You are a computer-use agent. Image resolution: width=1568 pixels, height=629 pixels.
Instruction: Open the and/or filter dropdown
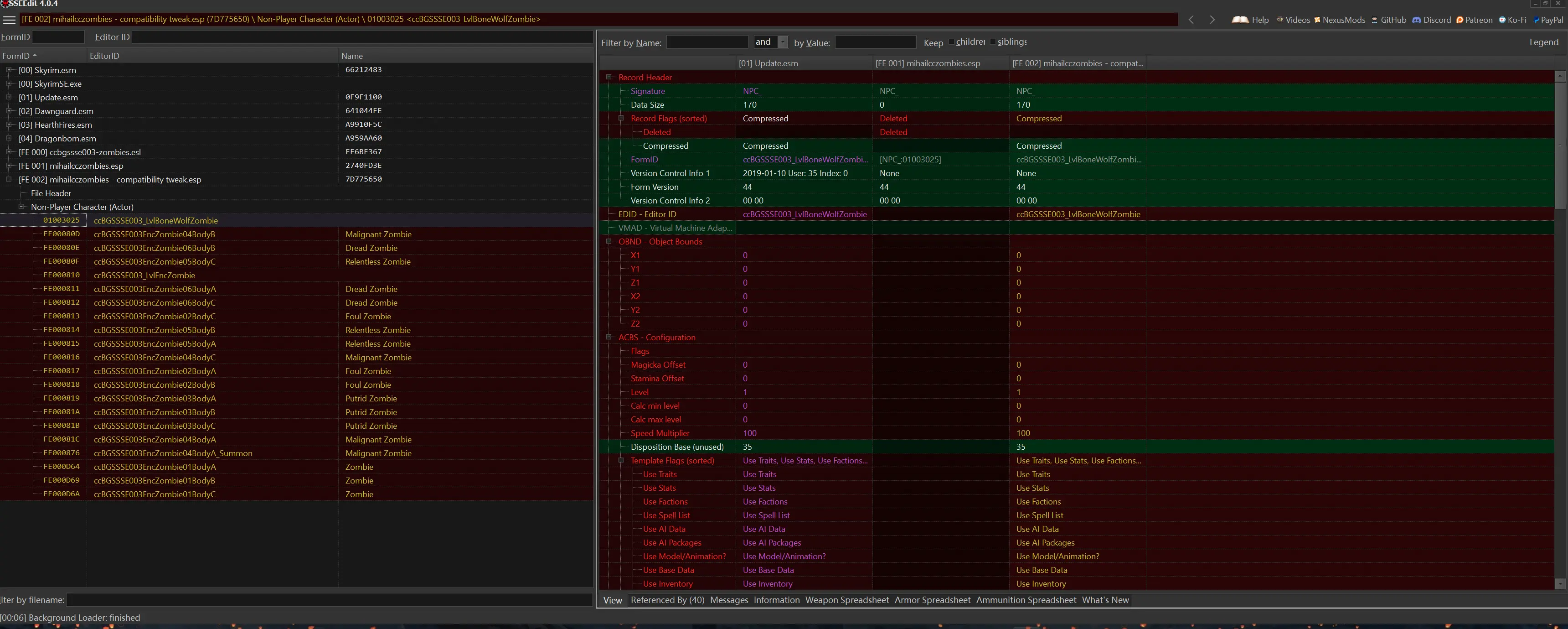pos(783,42)
